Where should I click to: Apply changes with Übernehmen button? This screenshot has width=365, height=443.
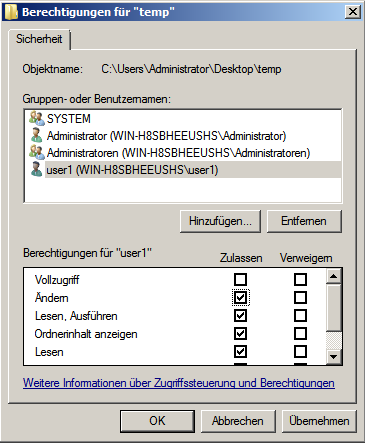click(319, 421)
